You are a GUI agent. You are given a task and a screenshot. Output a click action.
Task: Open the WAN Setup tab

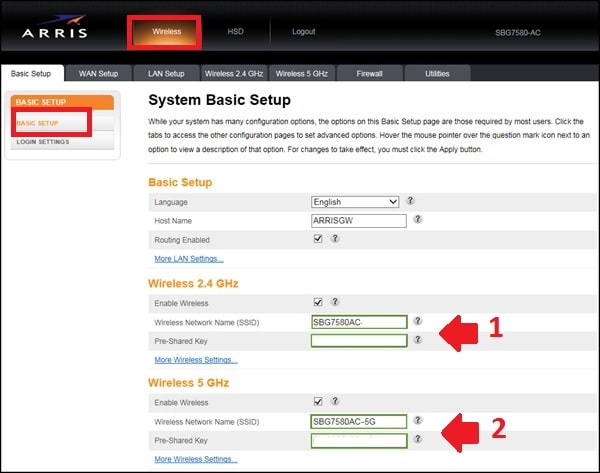pyautogui.click(x=99, y=73)
